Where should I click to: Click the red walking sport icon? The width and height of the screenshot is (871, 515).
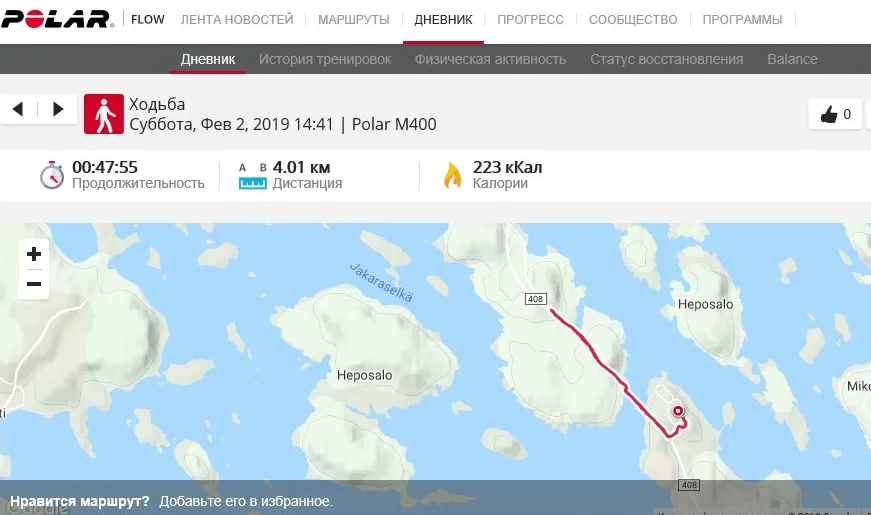pyautogui.click(x=104, y=114)
